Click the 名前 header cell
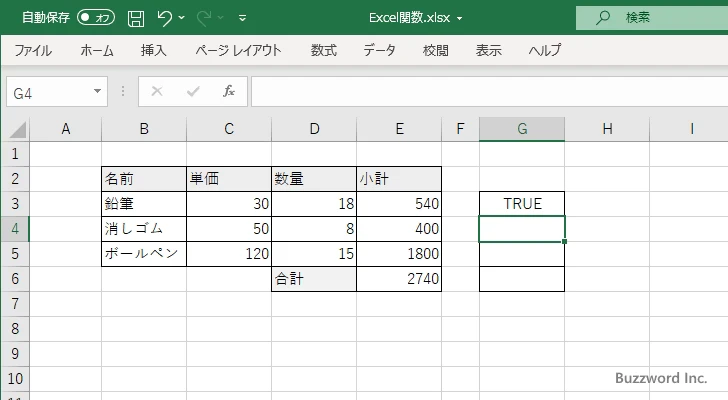Screen dimensions: 728x400 (x=144, y=179)
